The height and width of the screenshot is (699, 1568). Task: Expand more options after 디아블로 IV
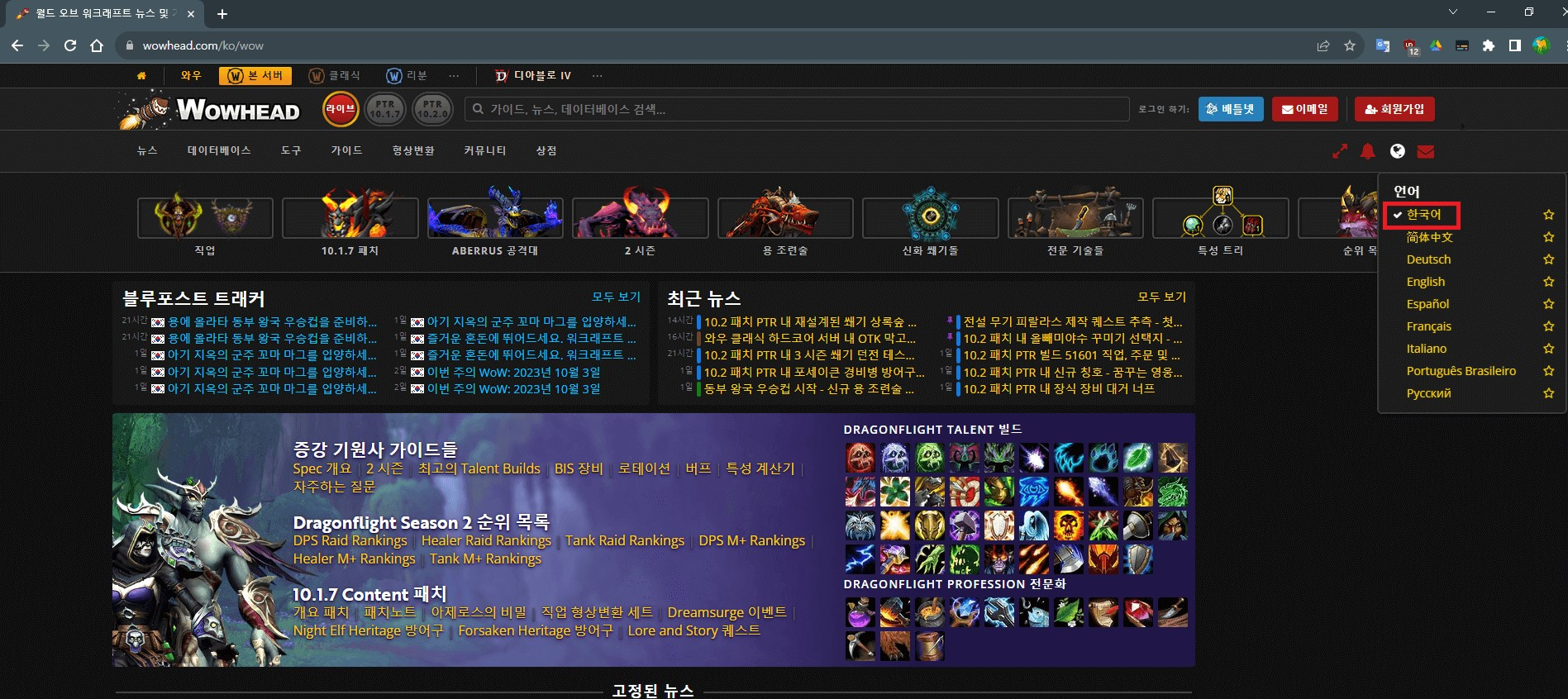click(597, 75)
